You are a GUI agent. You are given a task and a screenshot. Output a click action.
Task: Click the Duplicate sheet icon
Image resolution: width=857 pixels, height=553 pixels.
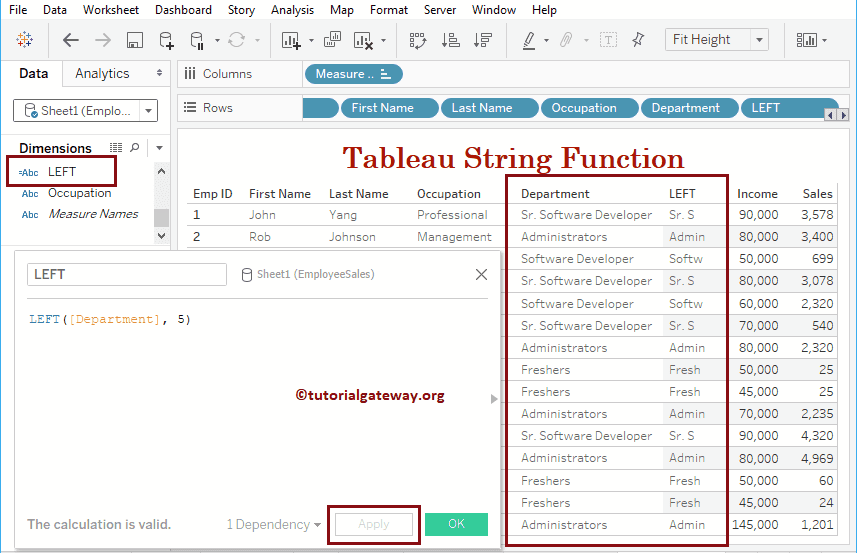(332, 39)
